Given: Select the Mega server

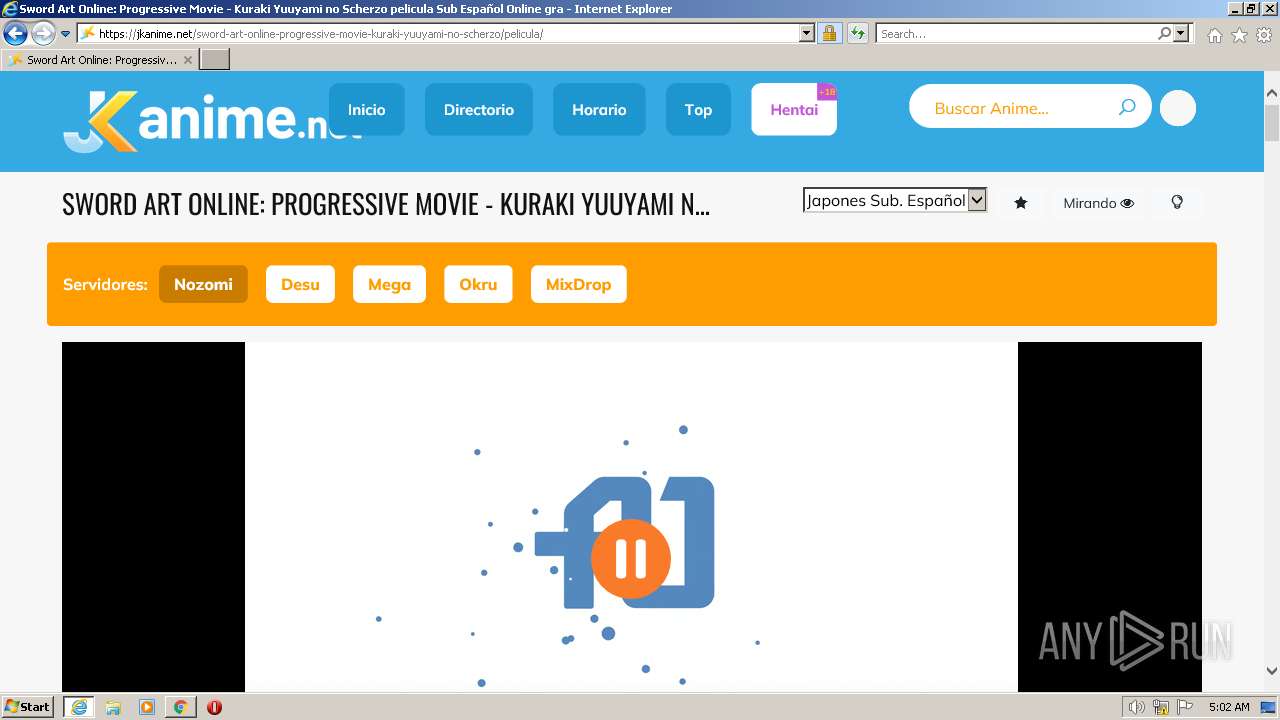Looking at the screenshot, I should pos(389,284).
